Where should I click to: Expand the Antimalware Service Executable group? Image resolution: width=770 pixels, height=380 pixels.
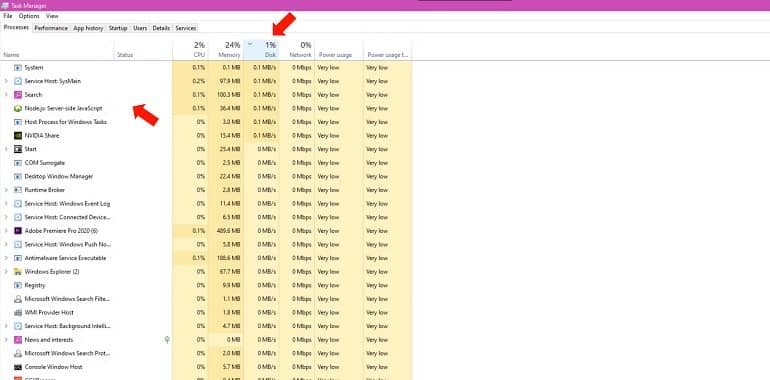6,258
